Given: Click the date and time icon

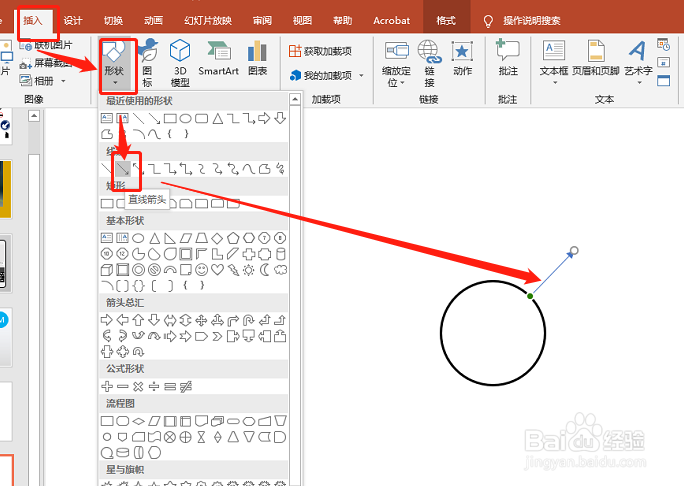Looking at the screenshot, I should tap(663, 44).
